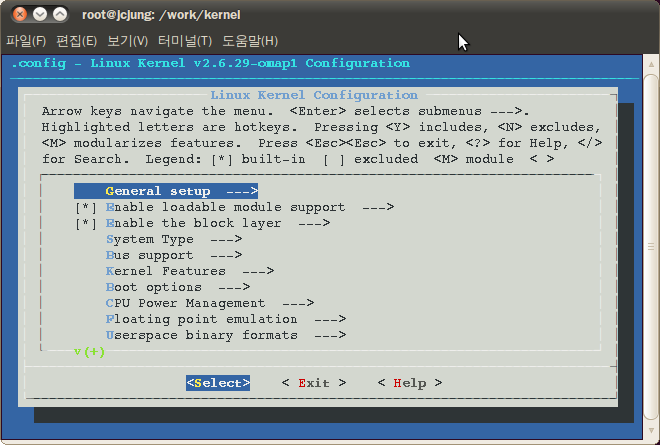The image size is (660, 445).
Task: Click window title root@jcjung: /work/kernel
Action: pos(161,15)
